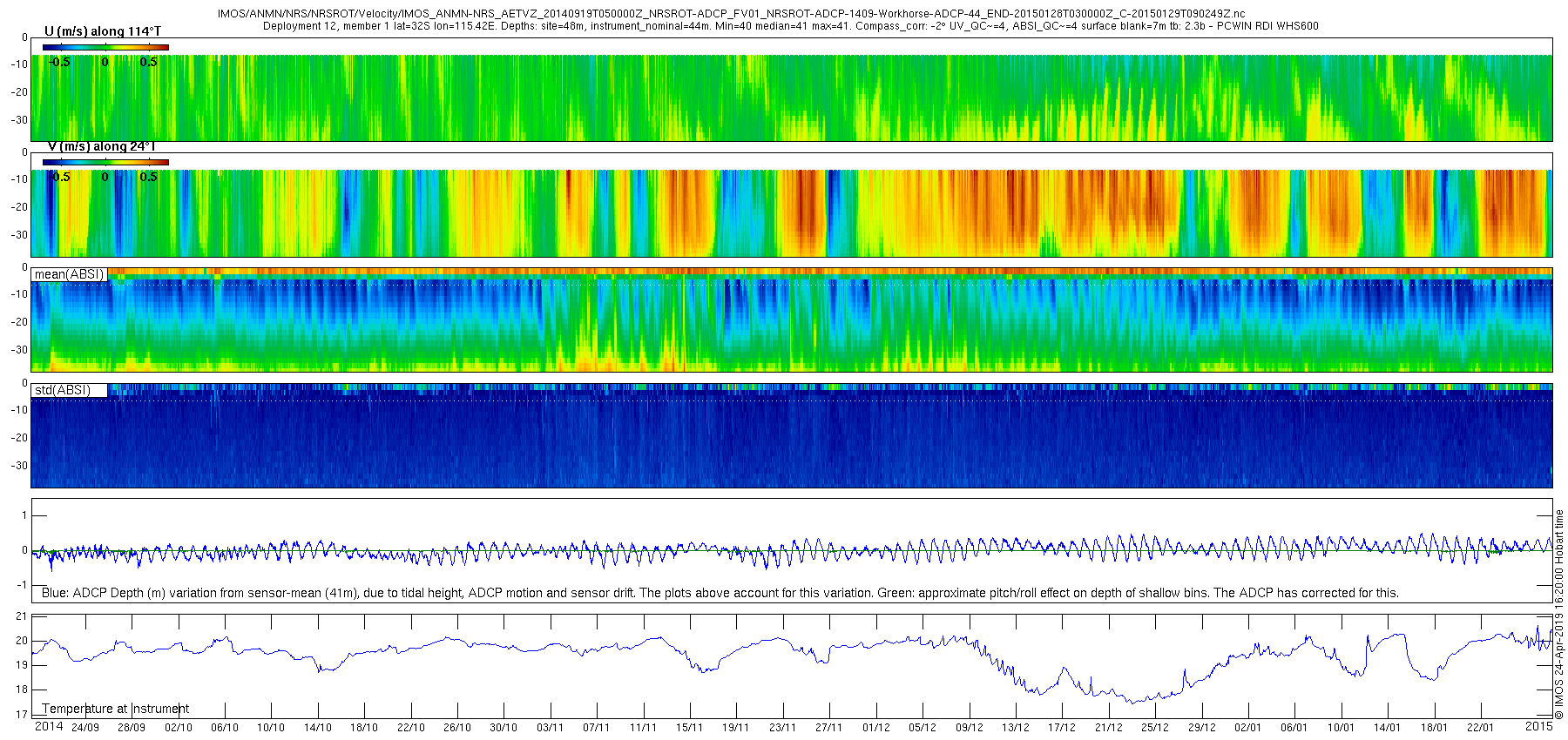Click the IMOS copyright timestamp text
1568x740 pixels.
[1559, 614]
